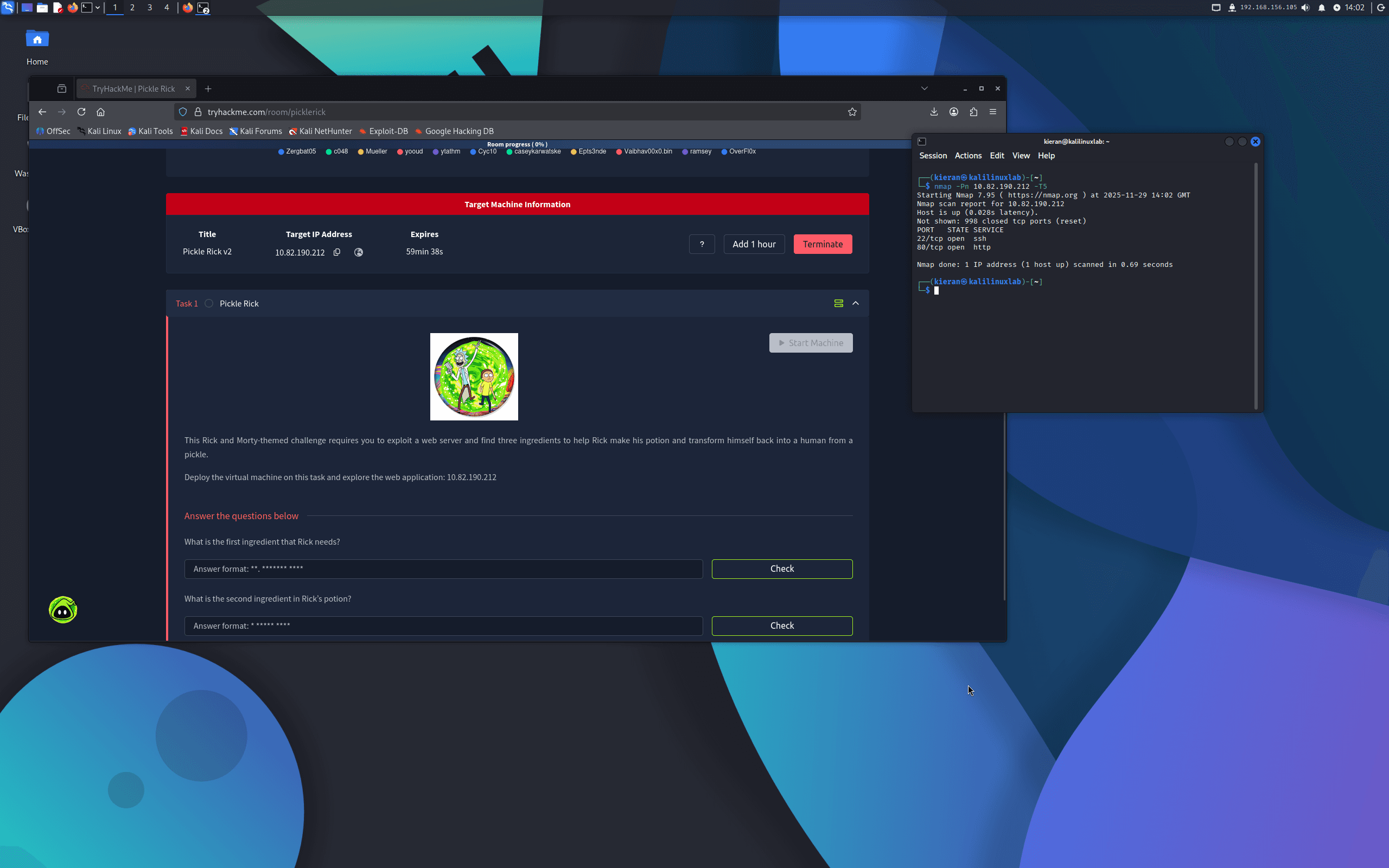Open a new Firefox tab
The image size is (1389, 868).
[208, 88]
